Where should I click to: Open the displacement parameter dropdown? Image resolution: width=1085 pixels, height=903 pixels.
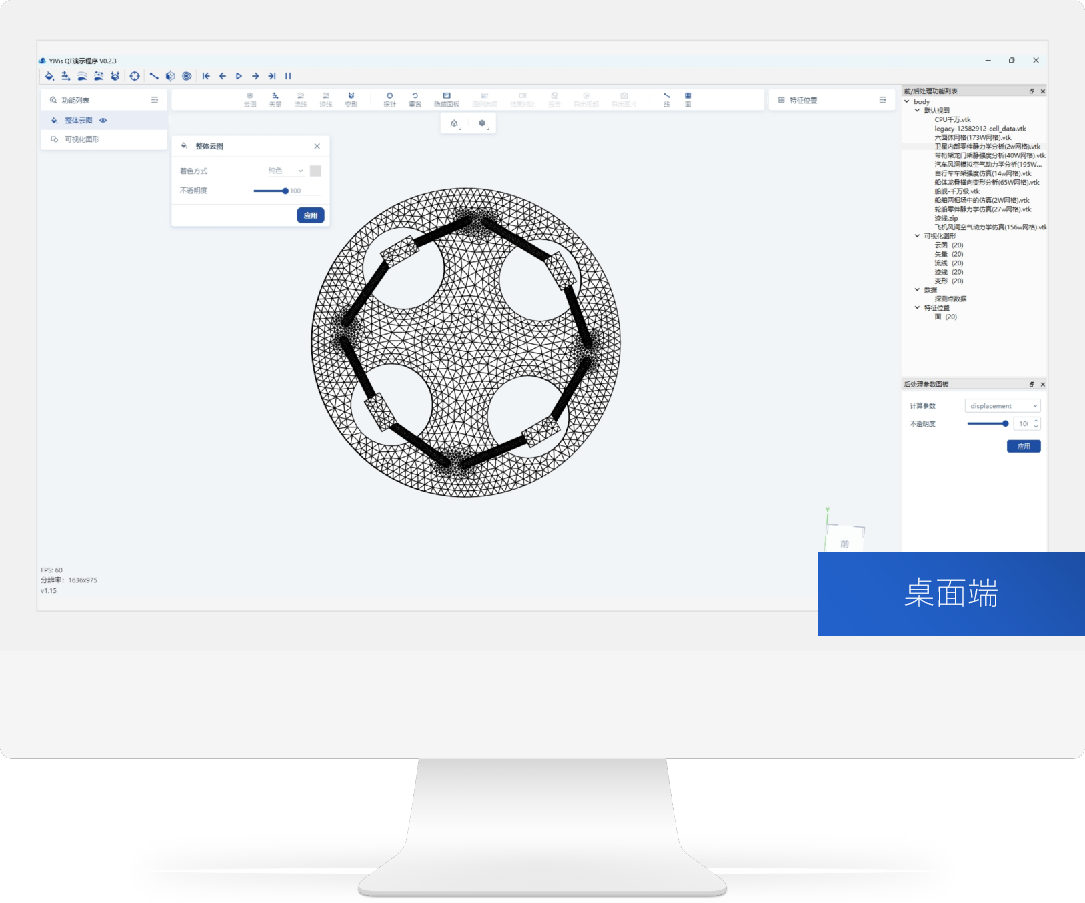(1002, 406)
